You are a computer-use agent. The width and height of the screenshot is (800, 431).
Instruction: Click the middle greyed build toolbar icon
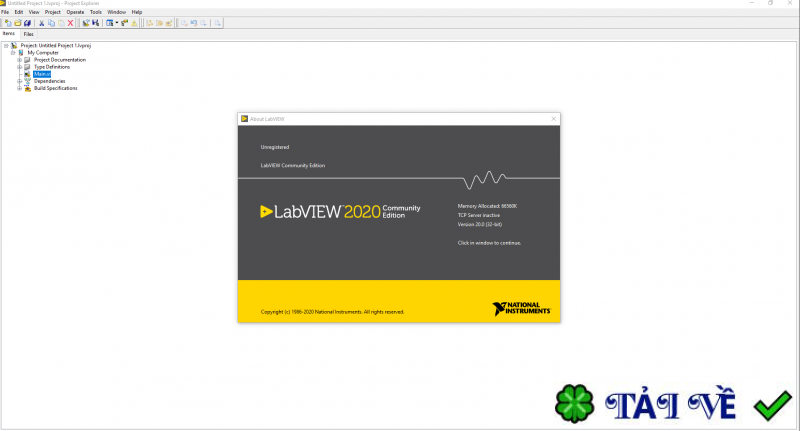159,23
